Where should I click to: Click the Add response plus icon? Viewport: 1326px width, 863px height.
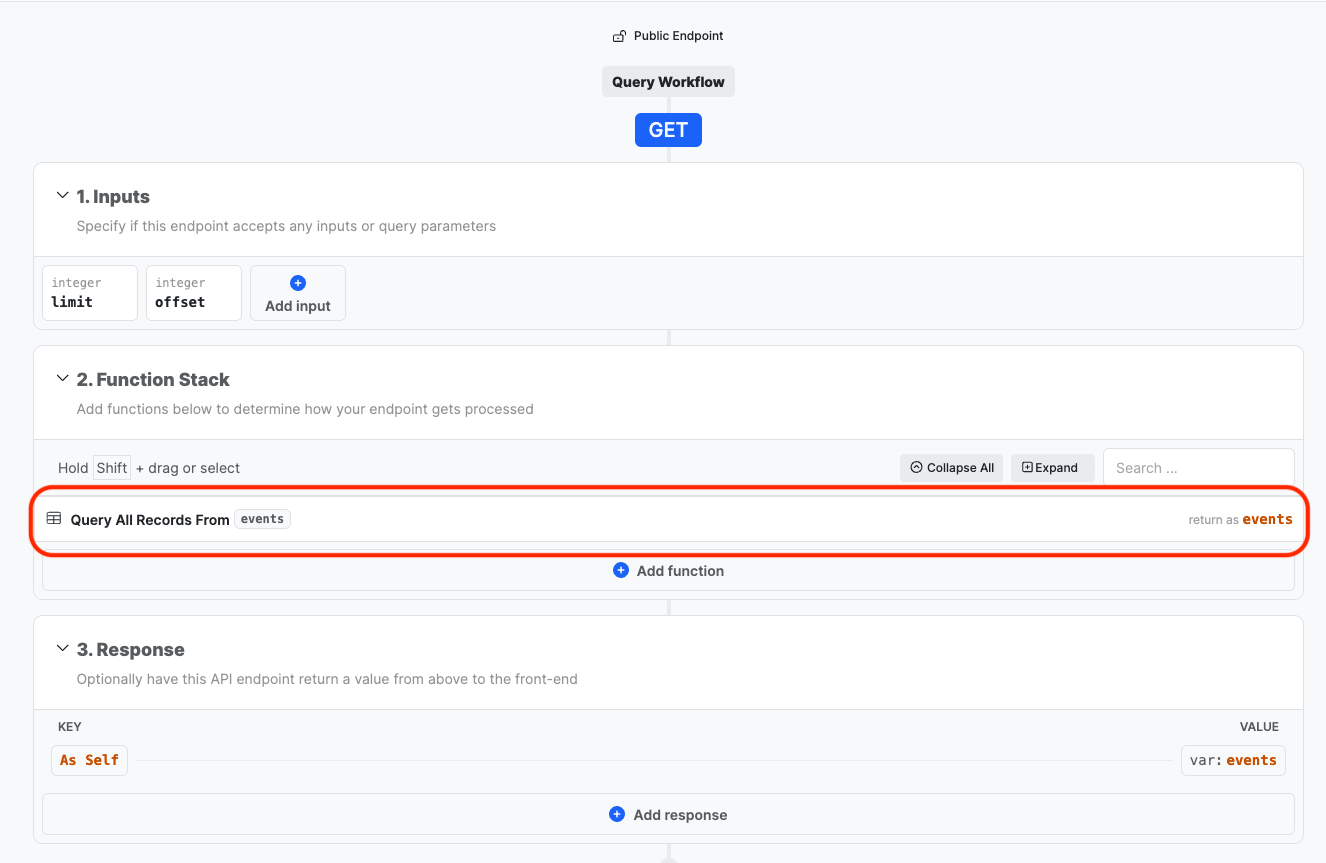click(x=617, y=814)
